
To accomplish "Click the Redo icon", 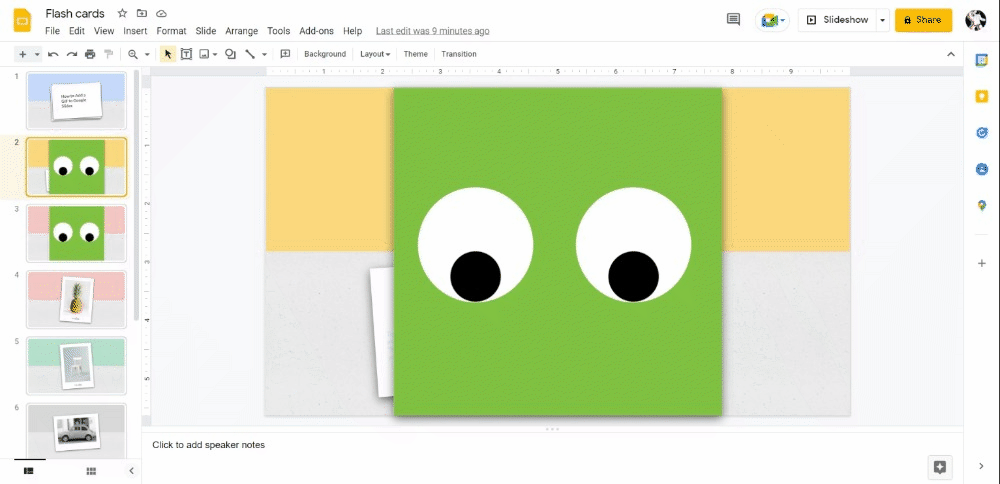I will (x=72, y=54).
